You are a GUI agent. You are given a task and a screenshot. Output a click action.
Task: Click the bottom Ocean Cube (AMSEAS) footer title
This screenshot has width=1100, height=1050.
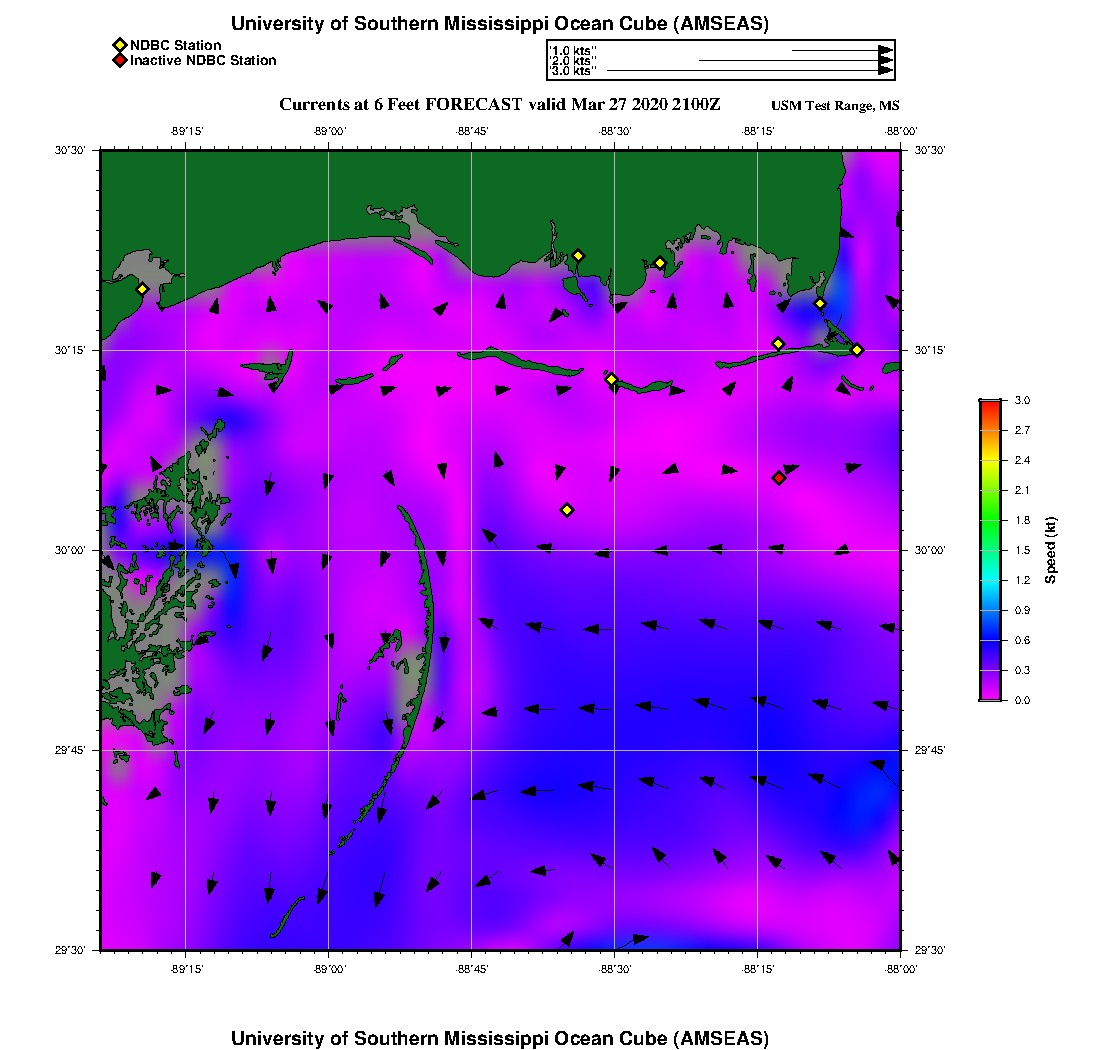point(499,1038)
